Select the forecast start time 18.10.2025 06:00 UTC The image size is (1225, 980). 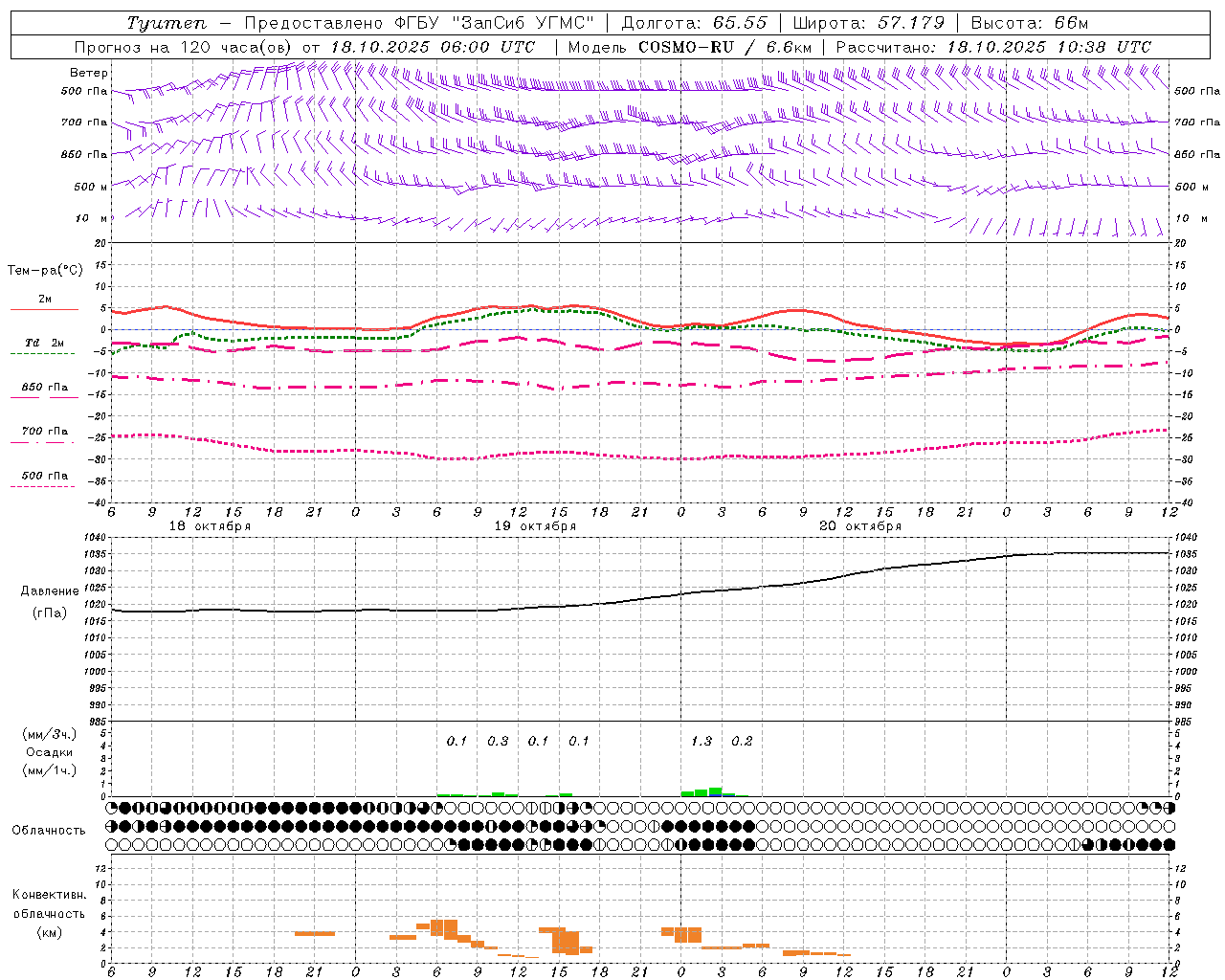click(x=433, y=47)
